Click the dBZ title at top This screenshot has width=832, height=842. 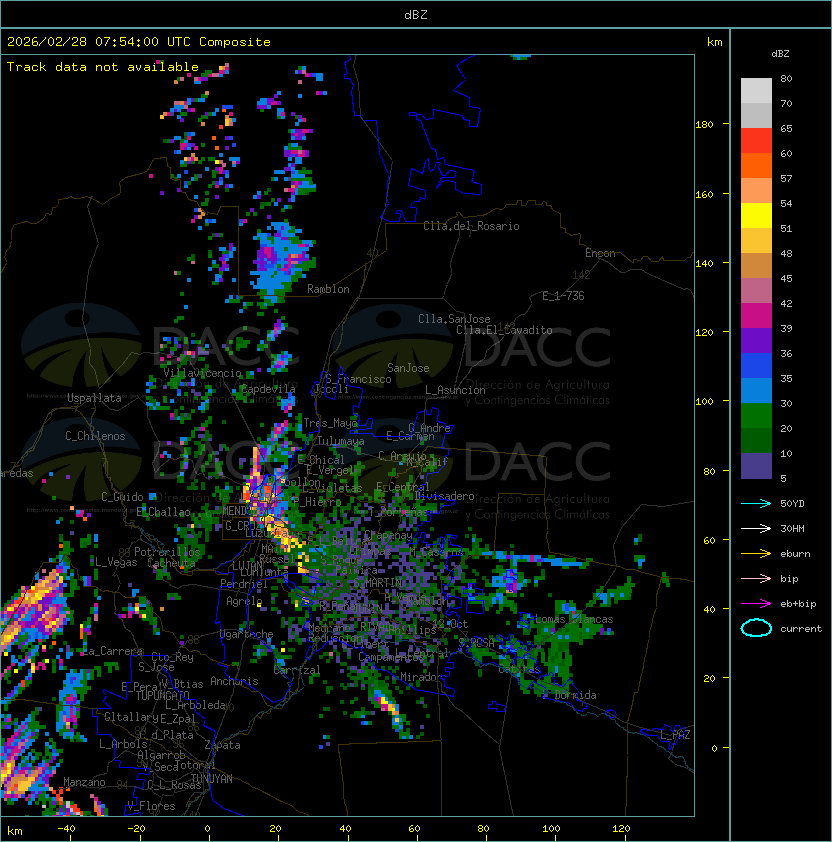click(416, 14)
